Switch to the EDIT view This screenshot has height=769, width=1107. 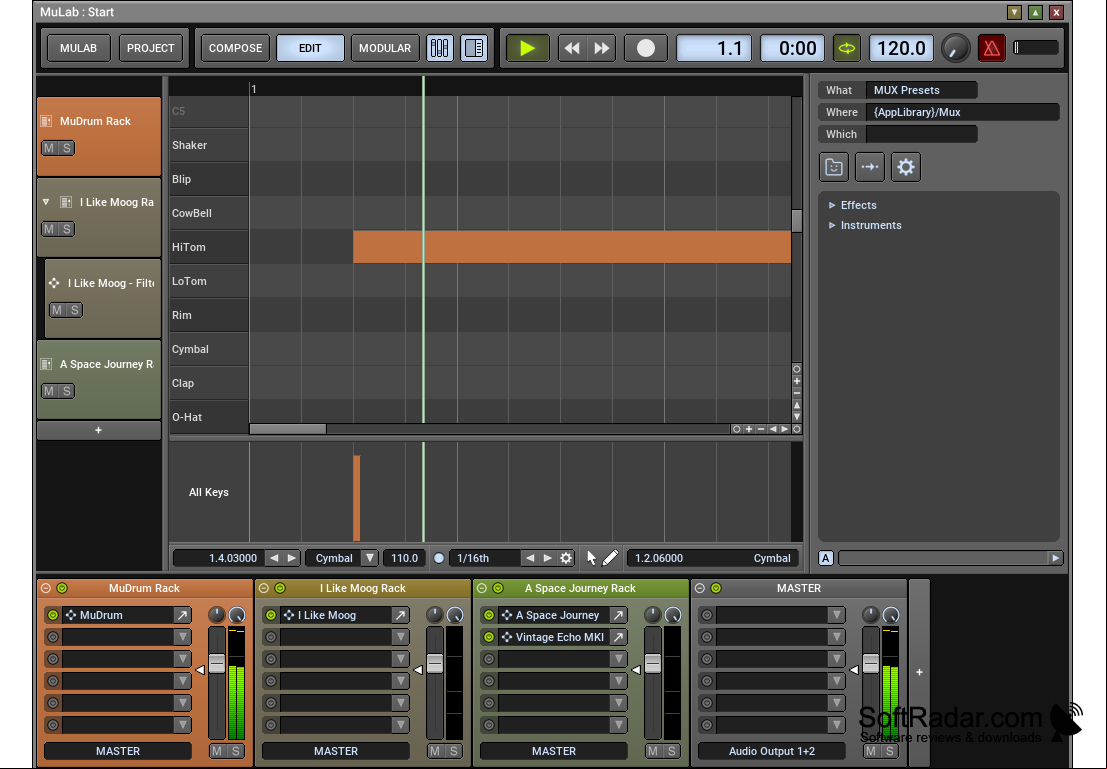310,48
